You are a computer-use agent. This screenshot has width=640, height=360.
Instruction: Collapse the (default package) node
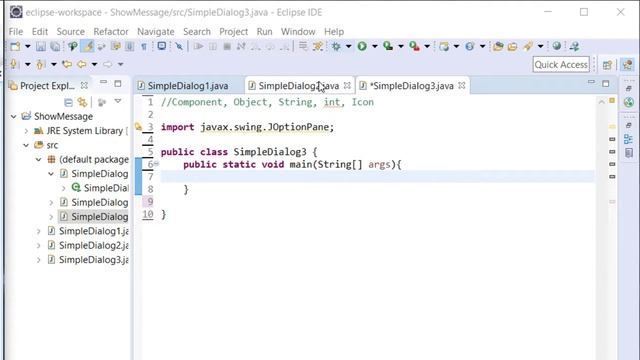click(38, 159)
